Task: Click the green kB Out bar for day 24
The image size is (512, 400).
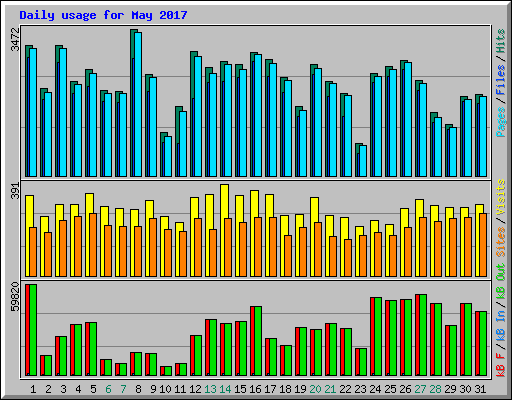Action: coord(378,337)
